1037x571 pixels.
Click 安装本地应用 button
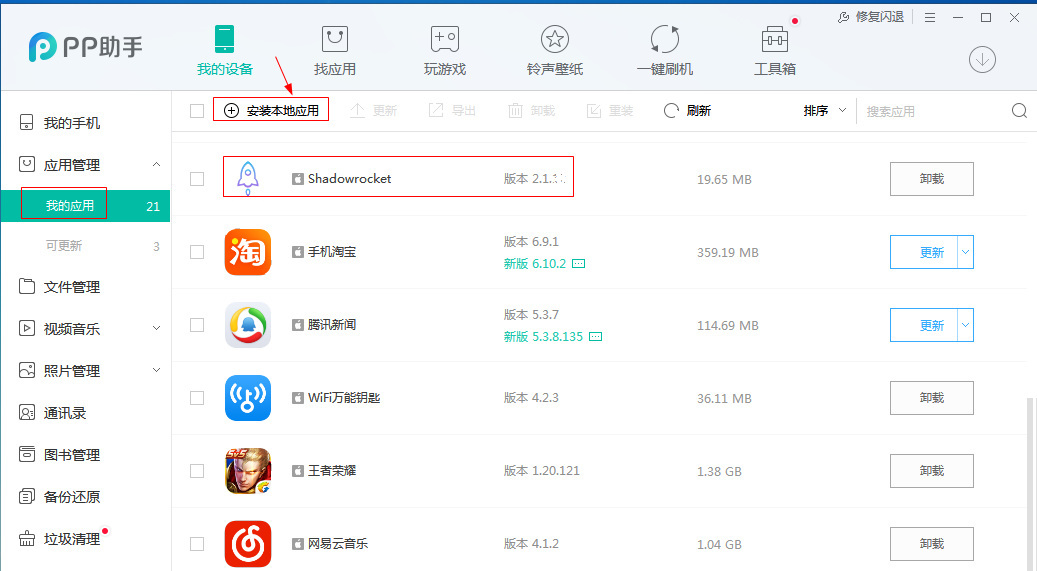tap(271, 110)
